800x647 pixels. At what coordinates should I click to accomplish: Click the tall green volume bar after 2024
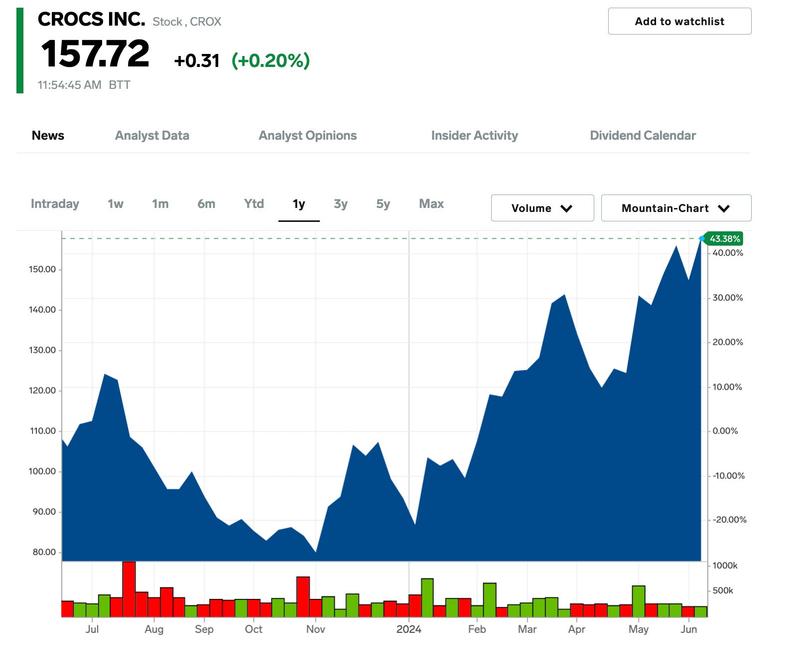point(427,598)
